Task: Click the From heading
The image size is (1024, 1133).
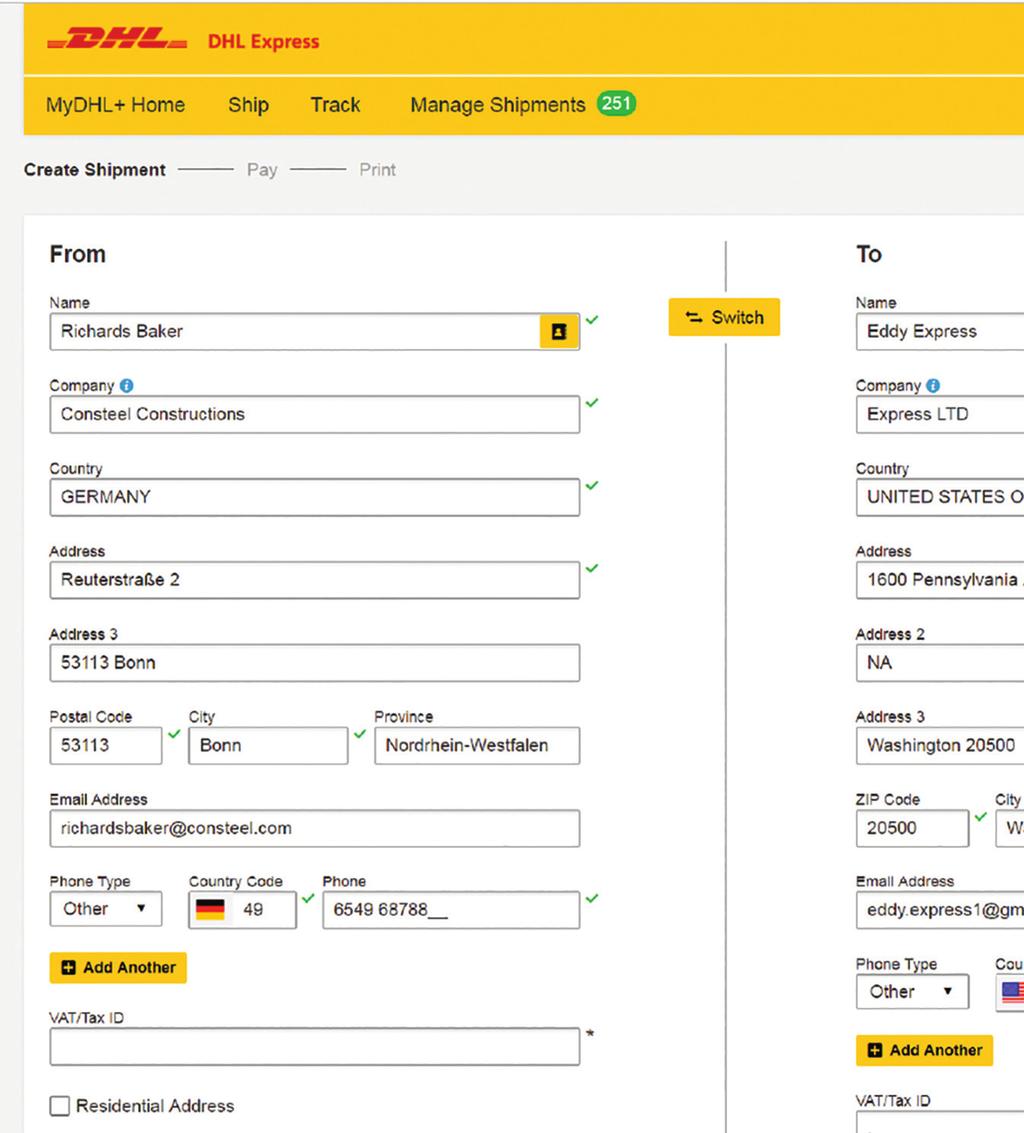Action: (x=77, y=254)
